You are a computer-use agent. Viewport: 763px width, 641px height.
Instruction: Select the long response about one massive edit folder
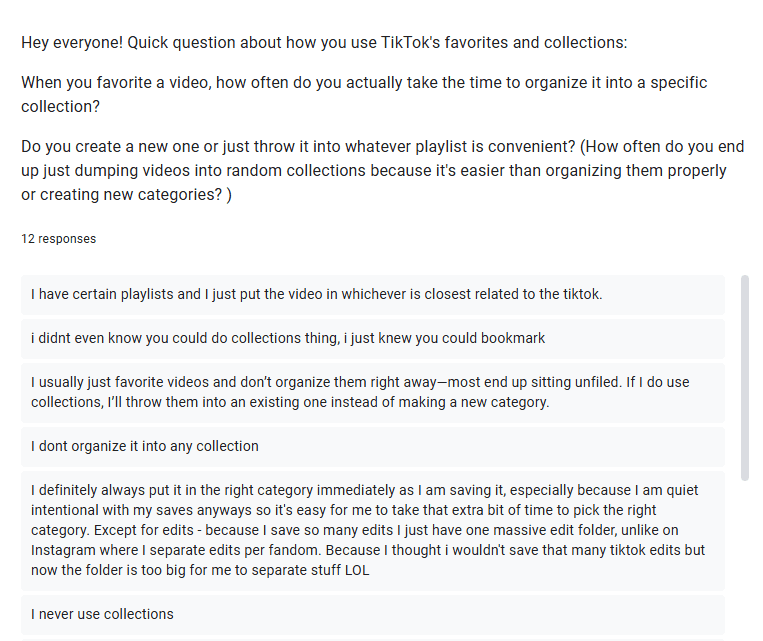click(372, 530)
